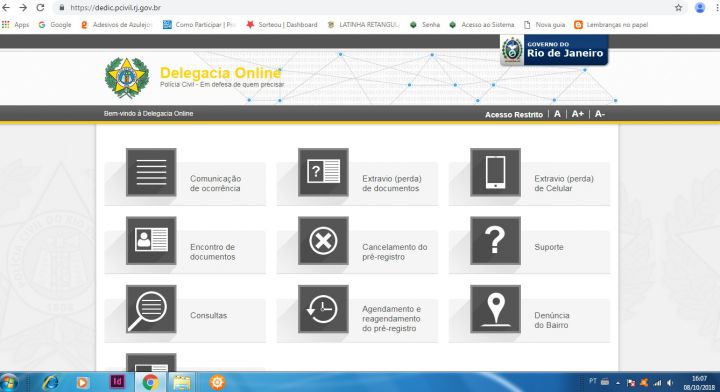Open the Encontro de documentos icon

151,241
